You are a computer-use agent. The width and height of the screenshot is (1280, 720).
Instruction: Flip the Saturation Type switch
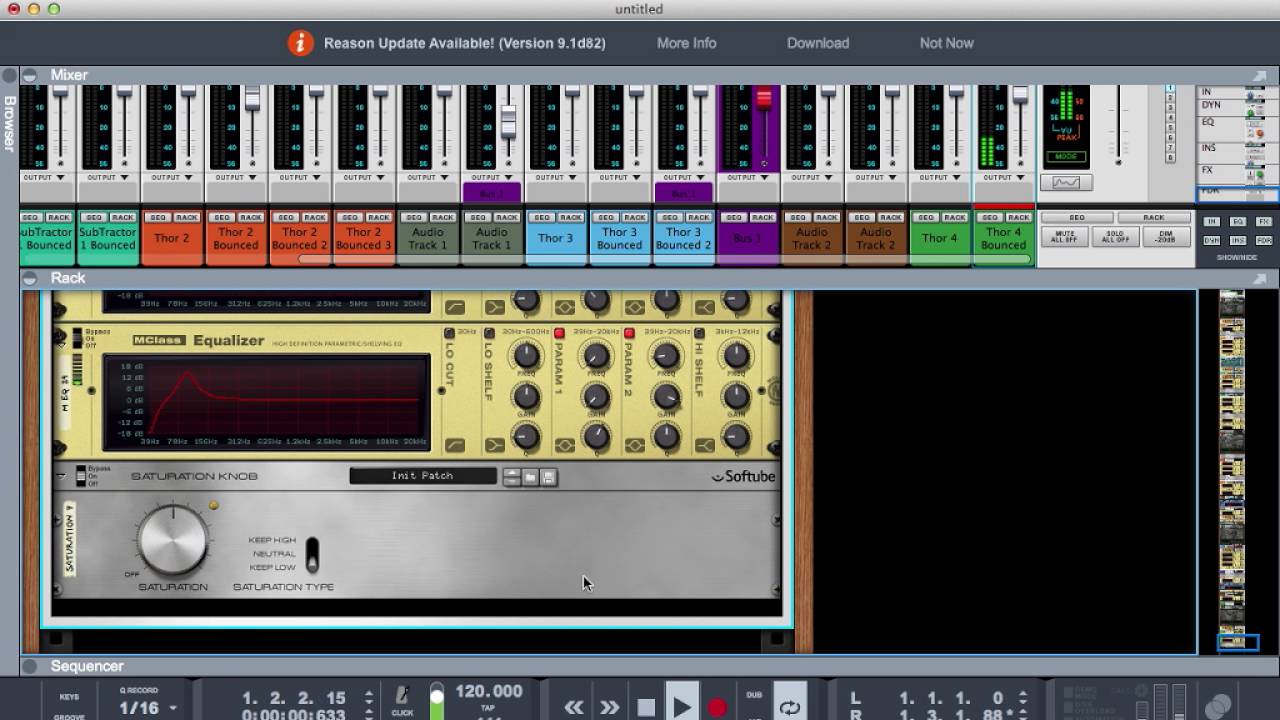[312, 554]
